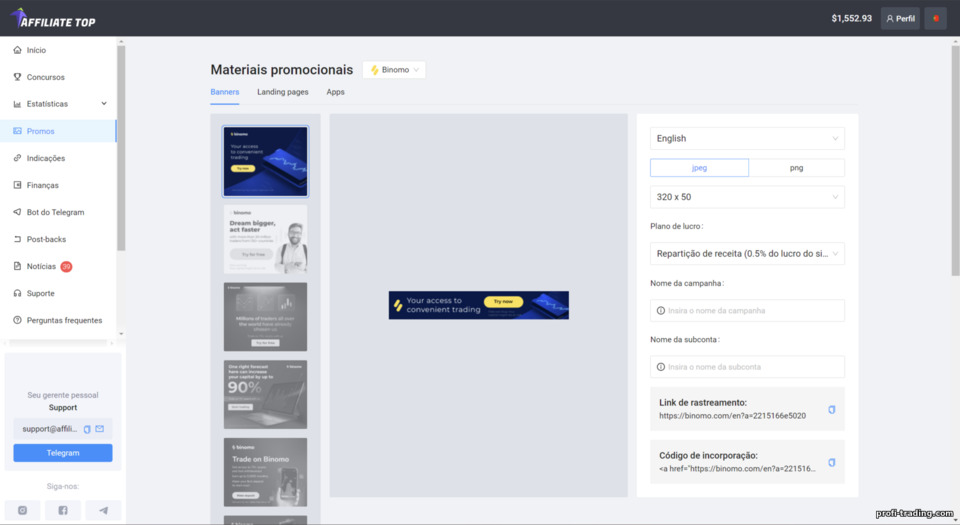Click the FAQ question mark icon
The height and width of the screenshot is (525, 960).
17,320
